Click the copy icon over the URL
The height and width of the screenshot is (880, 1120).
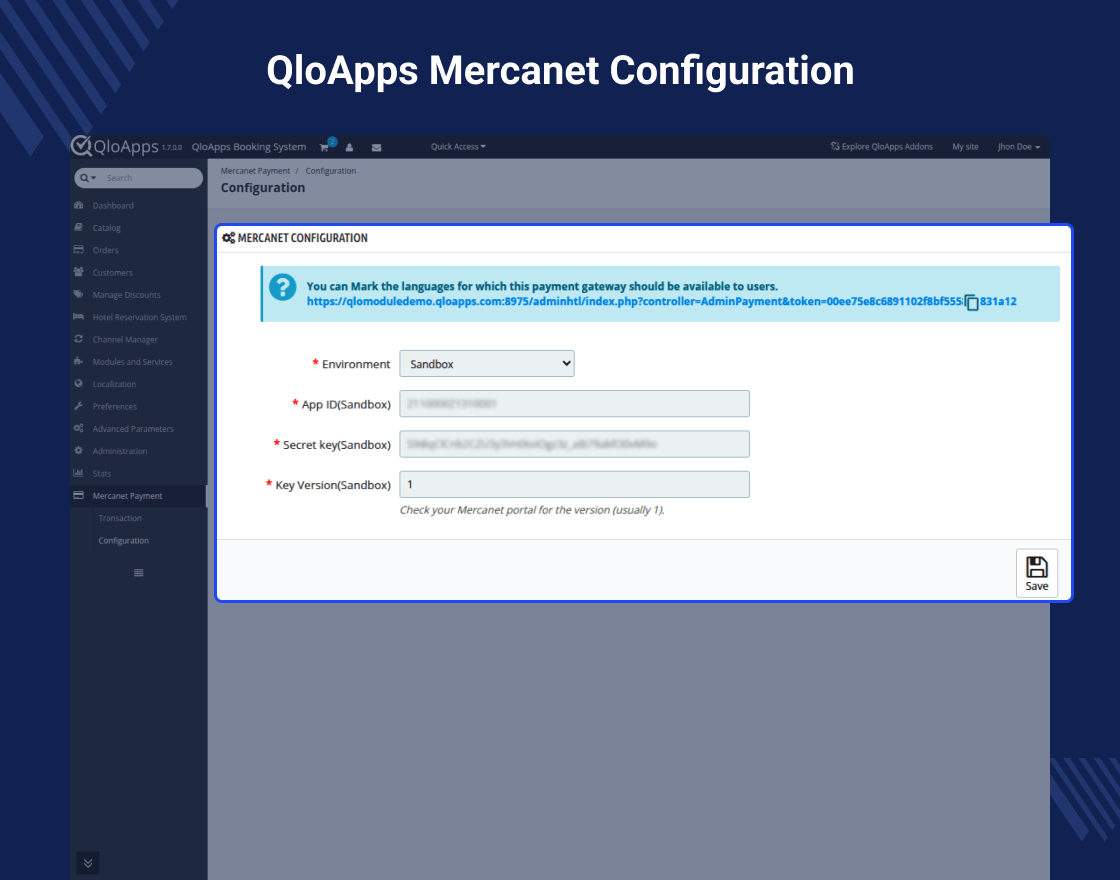coord(971,302)
